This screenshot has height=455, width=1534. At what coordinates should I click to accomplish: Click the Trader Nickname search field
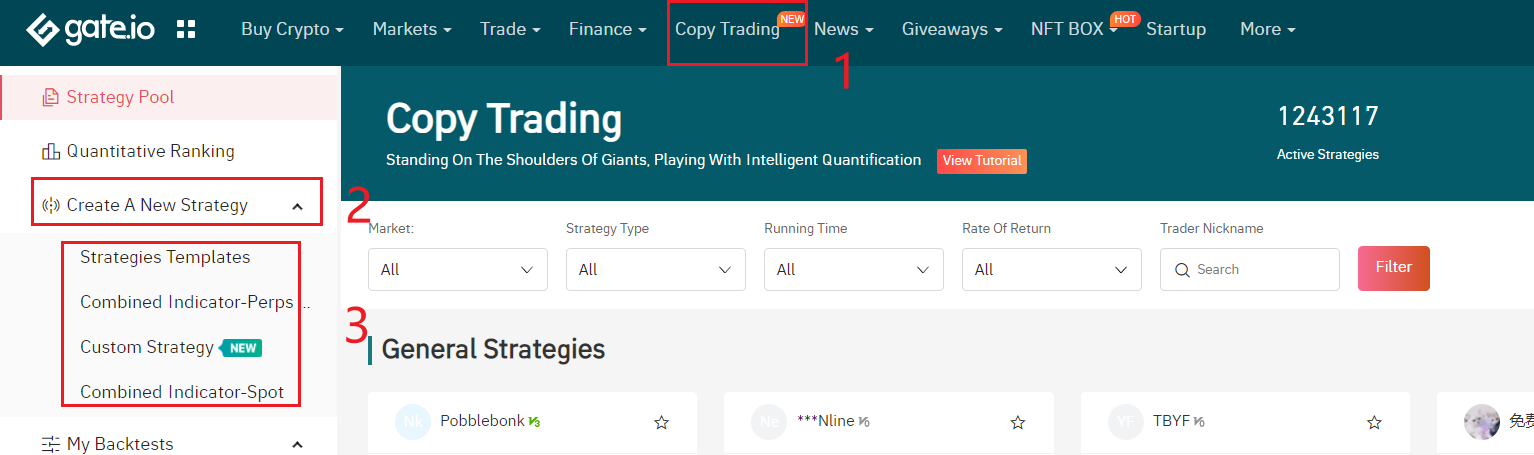pyautogui.click(x=1260, y=270)
